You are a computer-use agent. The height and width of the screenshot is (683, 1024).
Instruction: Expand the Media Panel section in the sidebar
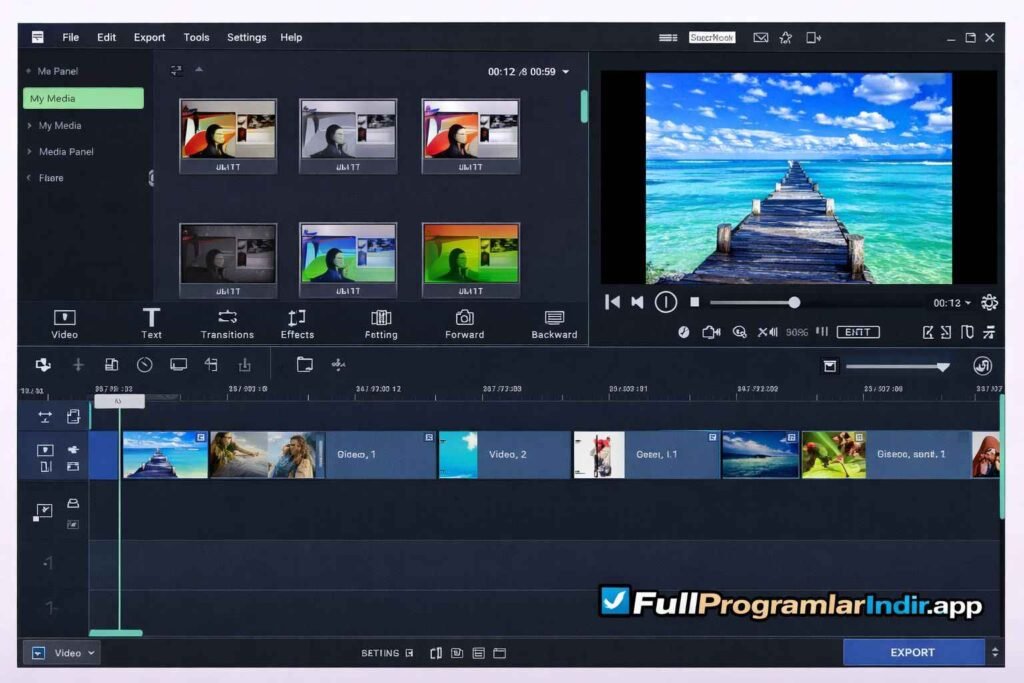click(65, 152)
